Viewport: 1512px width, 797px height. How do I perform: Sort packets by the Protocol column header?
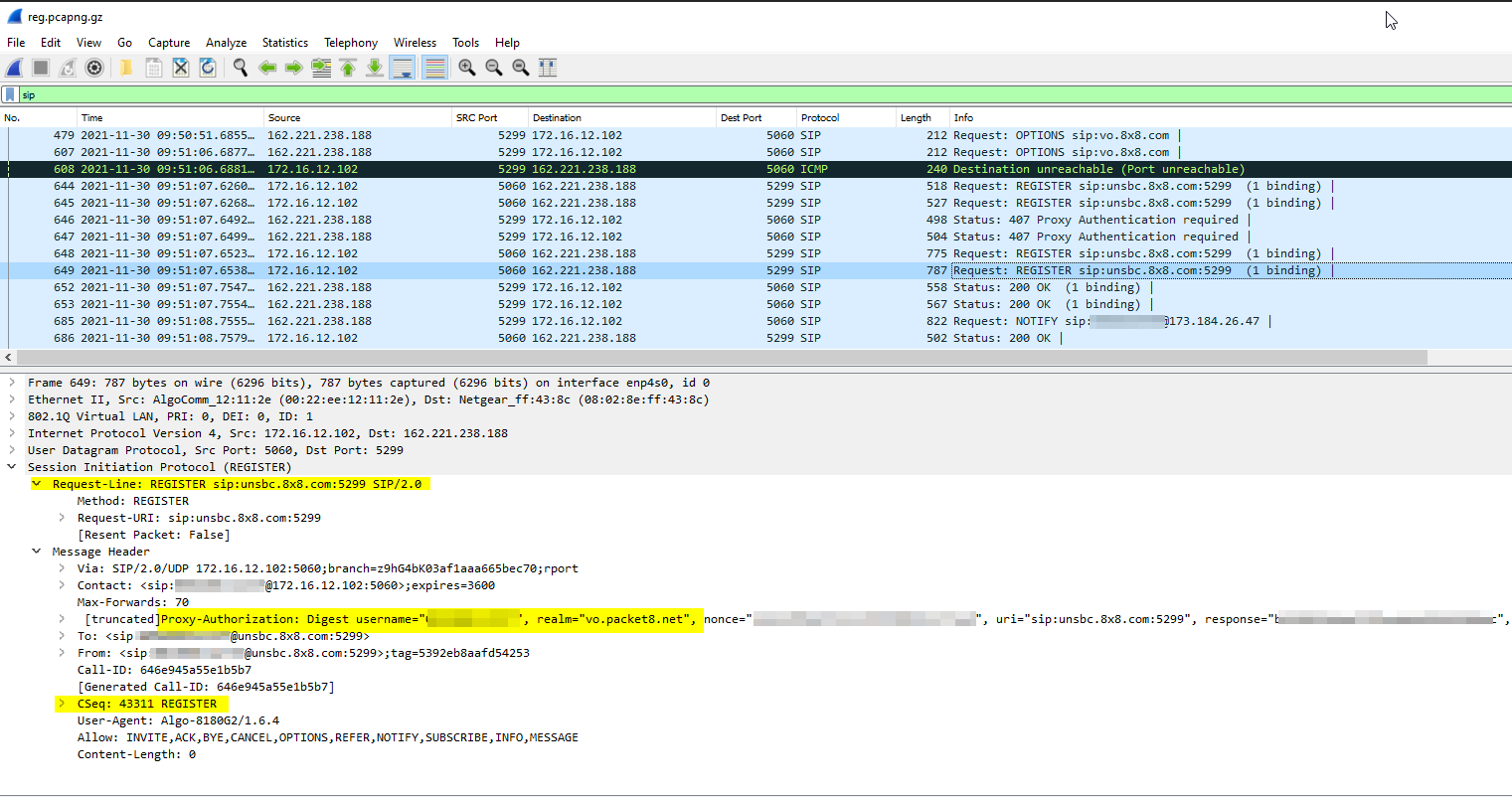(820, 117)
